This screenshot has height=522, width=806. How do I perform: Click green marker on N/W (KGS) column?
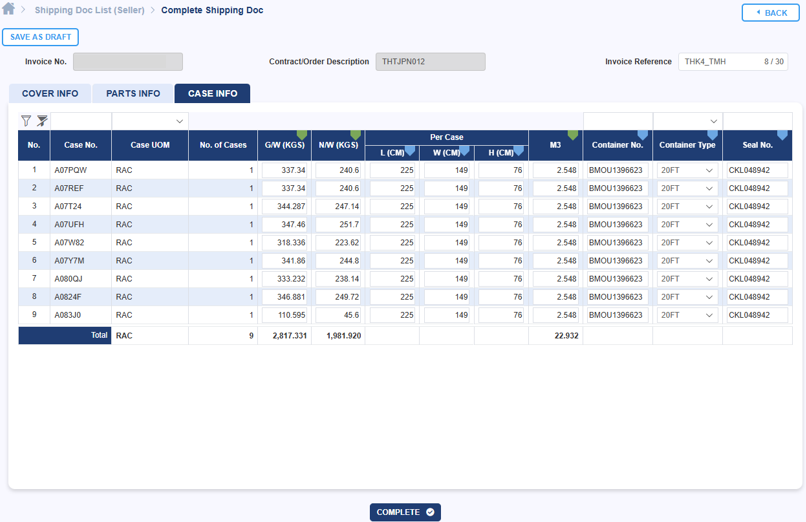tap(356, 135)
